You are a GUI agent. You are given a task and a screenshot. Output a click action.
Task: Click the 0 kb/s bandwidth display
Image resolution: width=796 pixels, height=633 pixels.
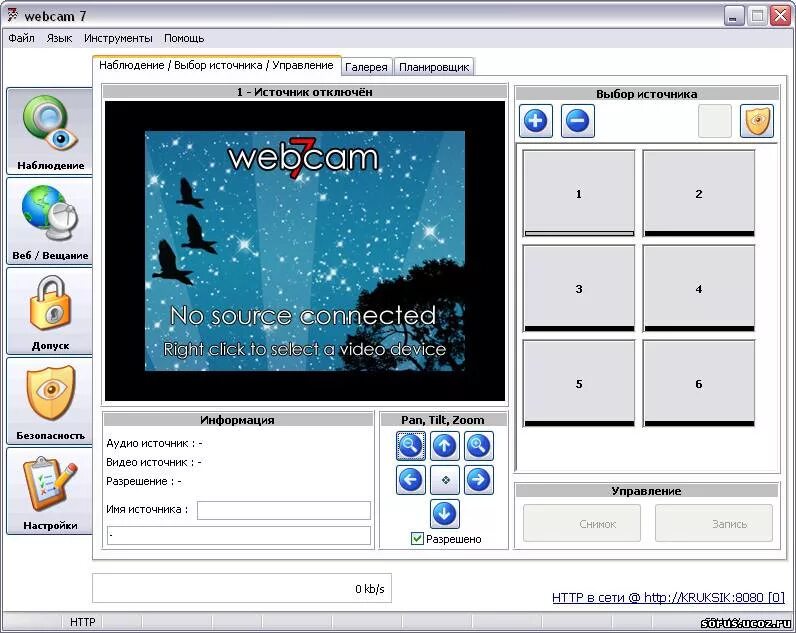[242, 588]
